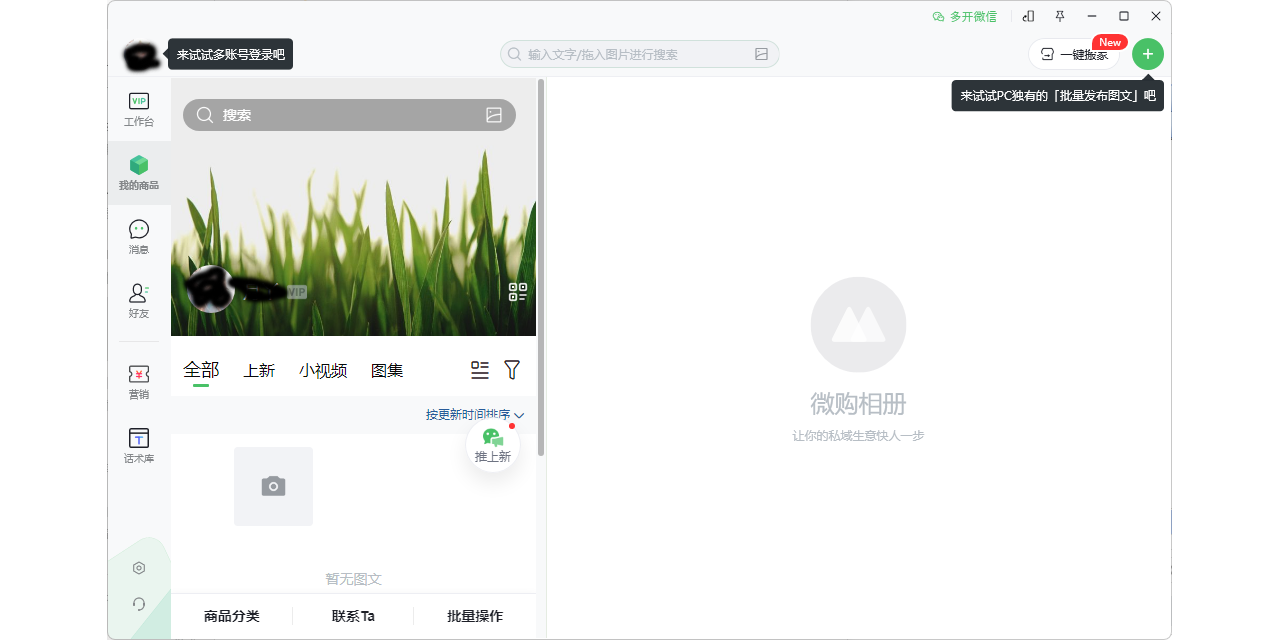
Task: Open the 消息 messages icon
Action: tap(139, 237)
